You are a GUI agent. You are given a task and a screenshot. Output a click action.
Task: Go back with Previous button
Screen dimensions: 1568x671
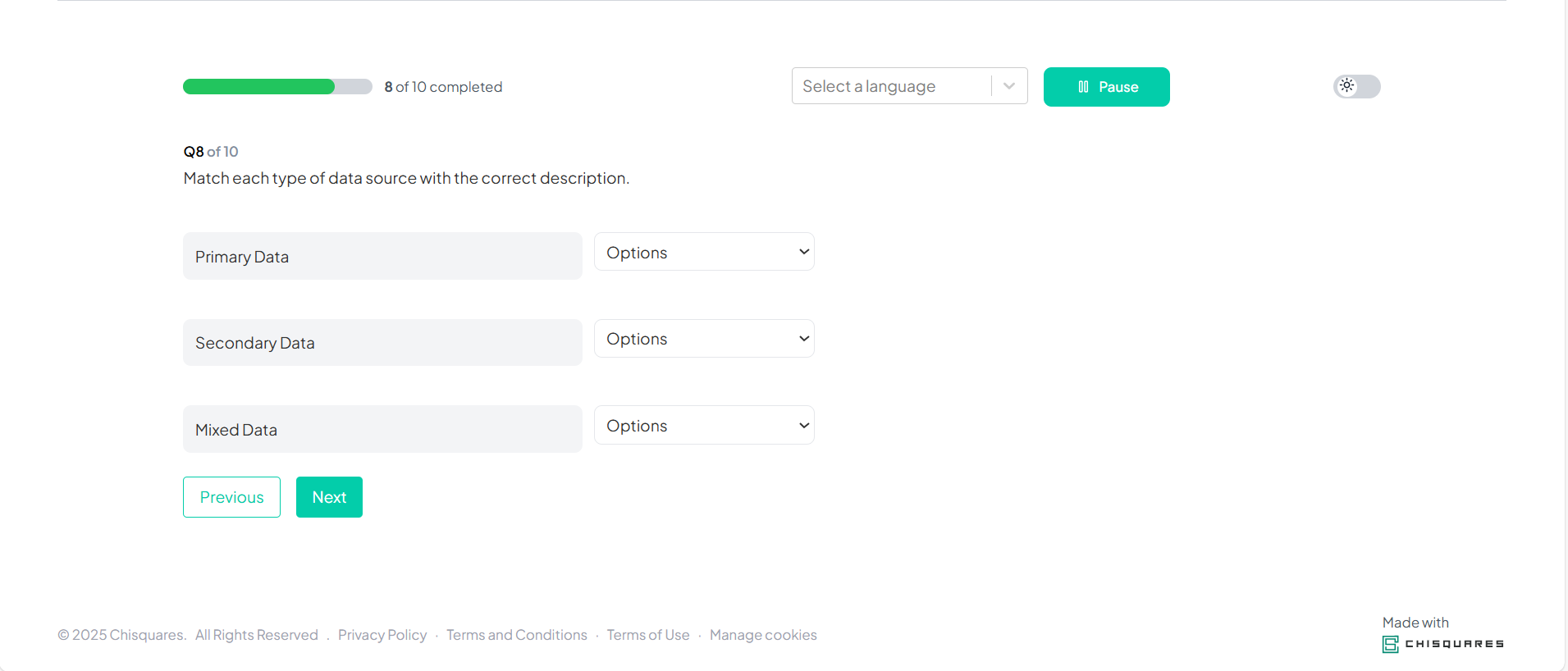pyautogui.click(x=231, y=497)
